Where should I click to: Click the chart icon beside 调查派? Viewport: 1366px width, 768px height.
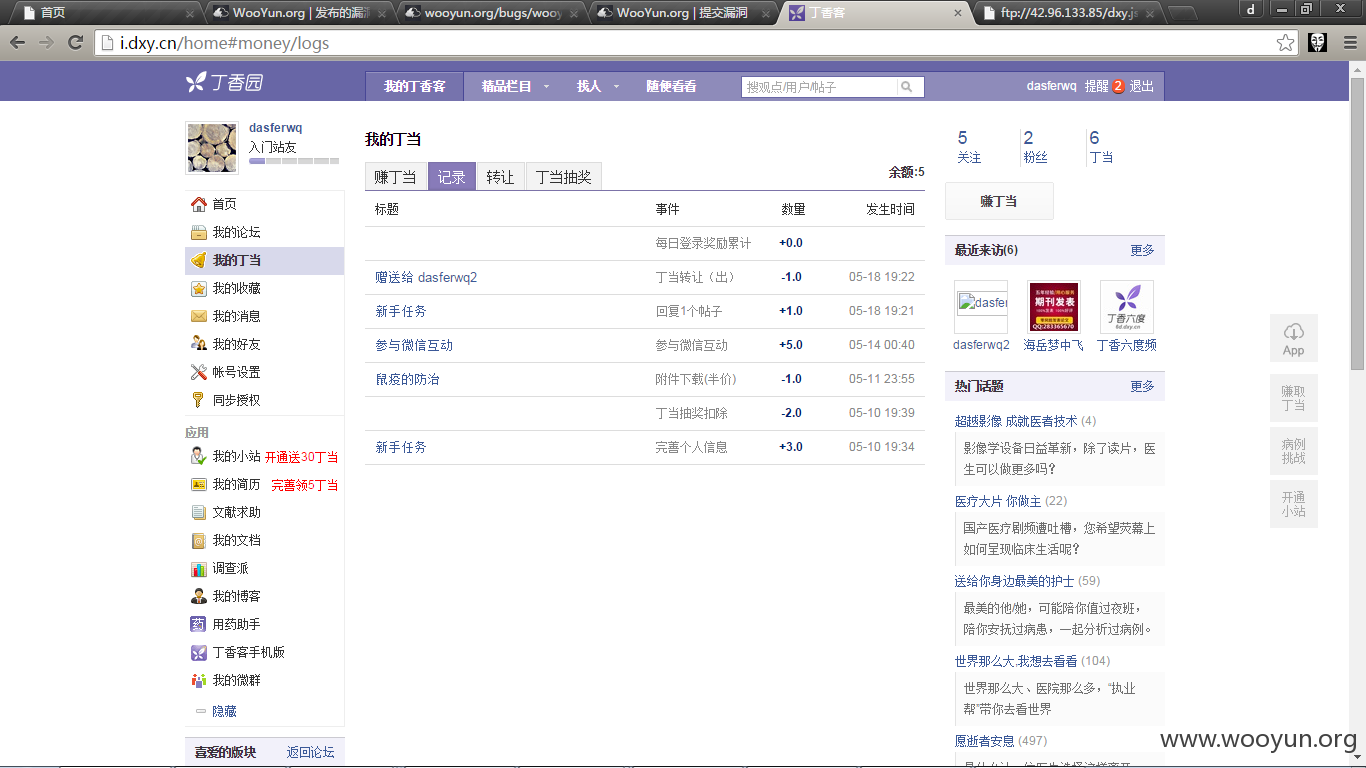(x=198, y=568)
